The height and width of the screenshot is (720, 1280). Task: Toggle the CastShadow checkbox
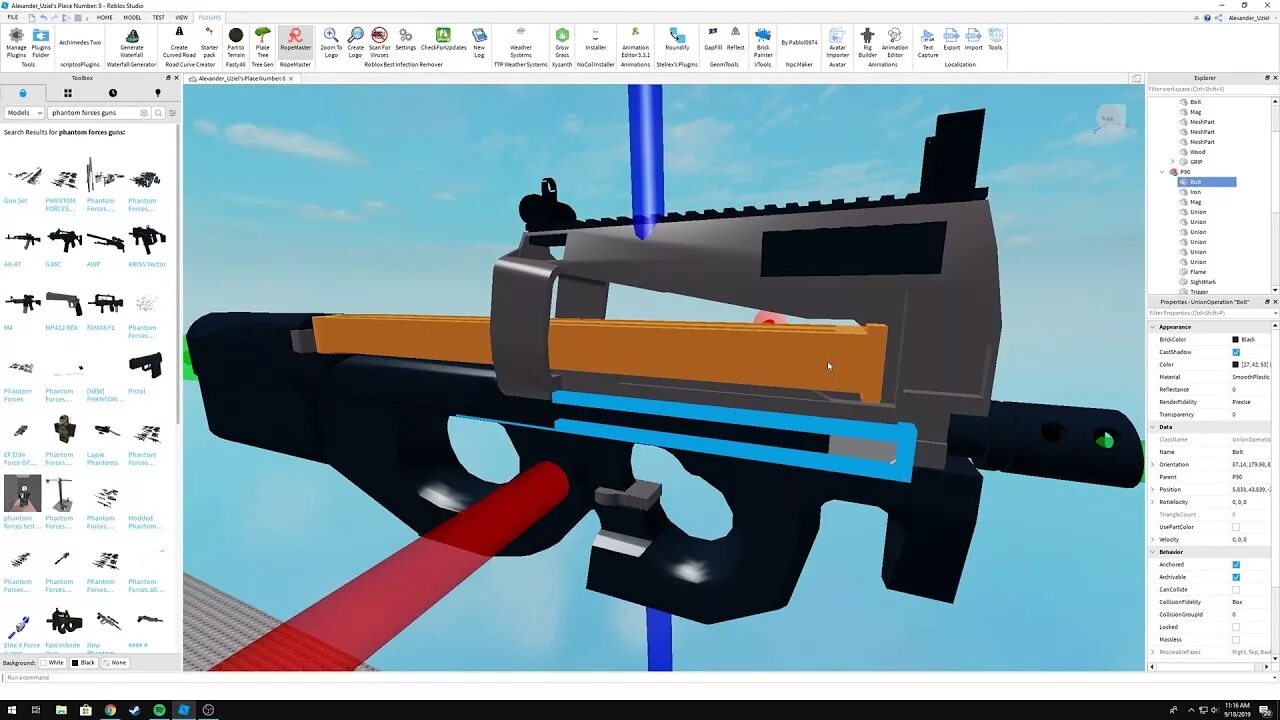click(1236, 352)
